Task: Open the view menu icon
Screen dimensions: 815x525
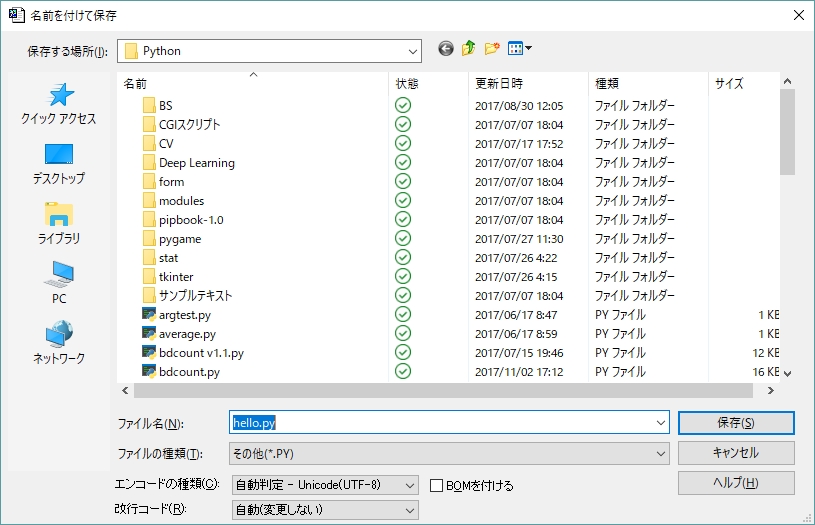Action: 520,49
